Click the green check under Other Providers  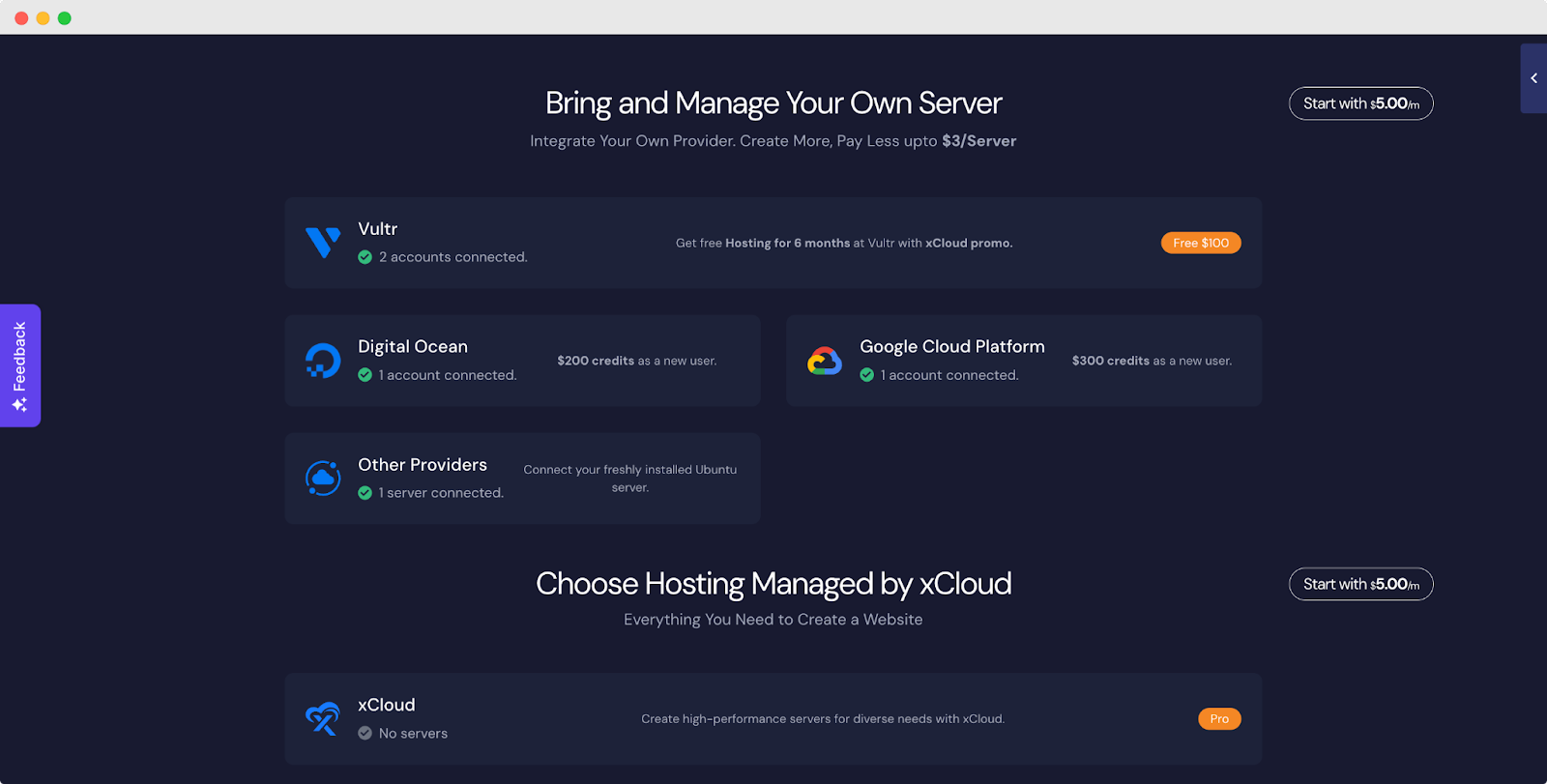point(365,493)
